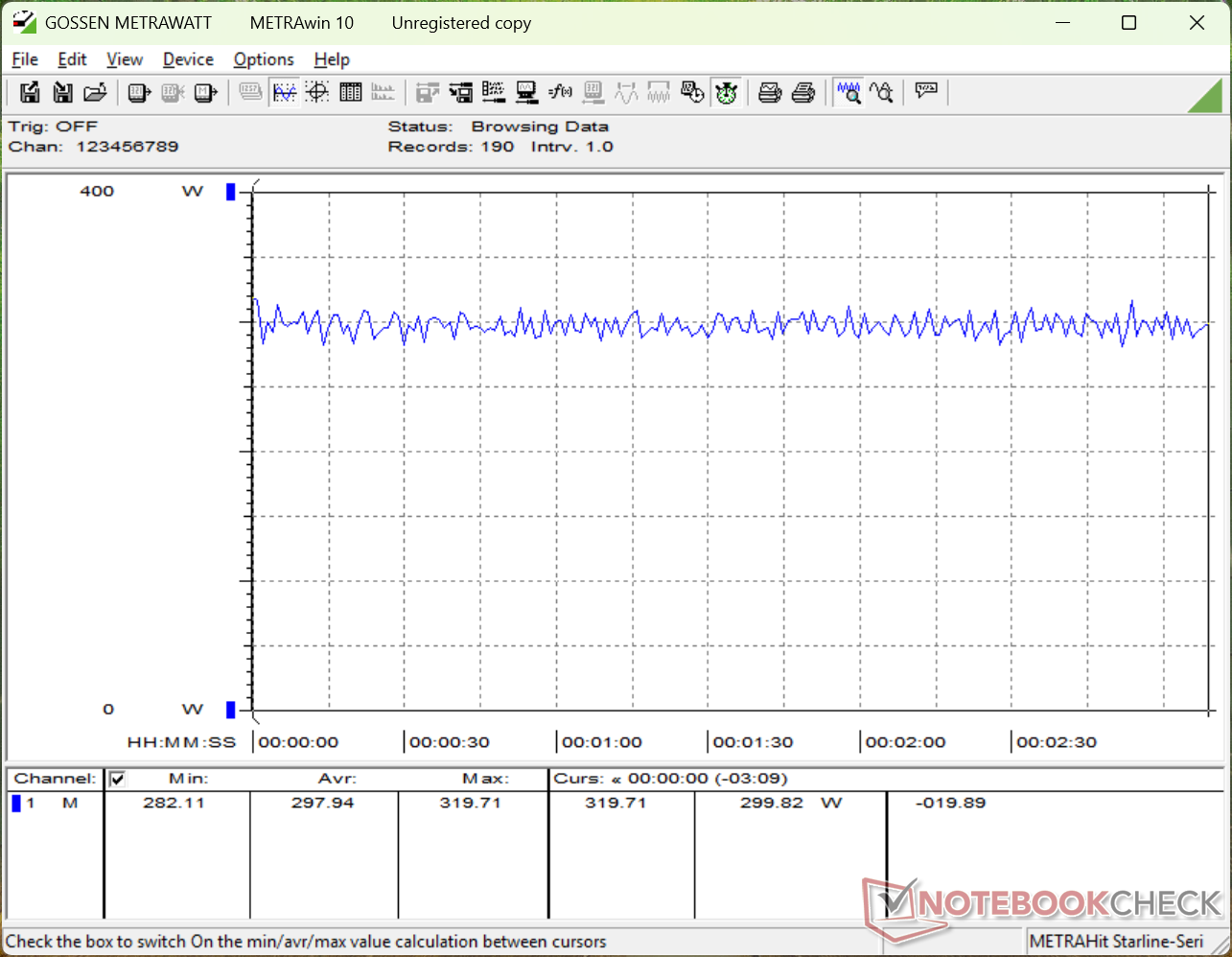1232x957 pixels.
Task: Click the rightmost printer icon in toolbar
Action: pos(803,92)
